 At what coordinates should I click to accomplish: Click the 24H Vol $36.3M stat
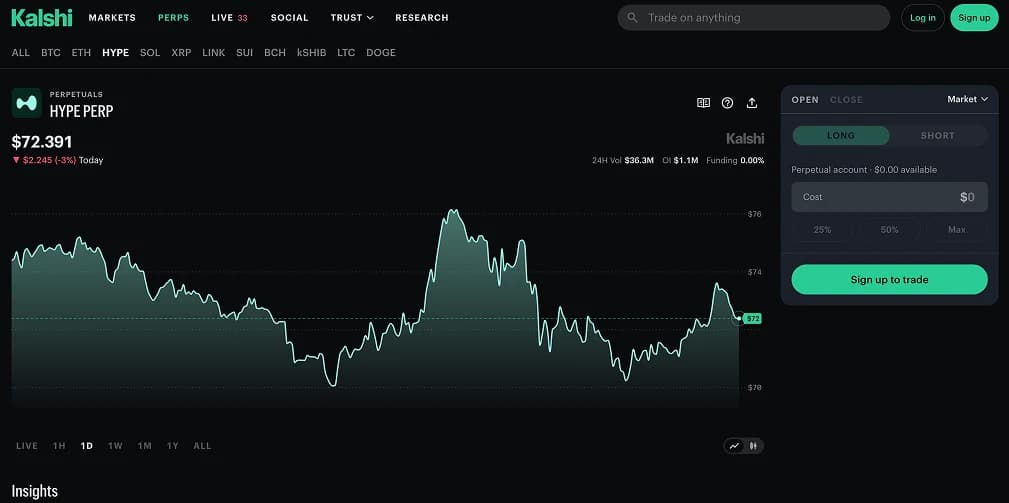(x=623, y=160)
